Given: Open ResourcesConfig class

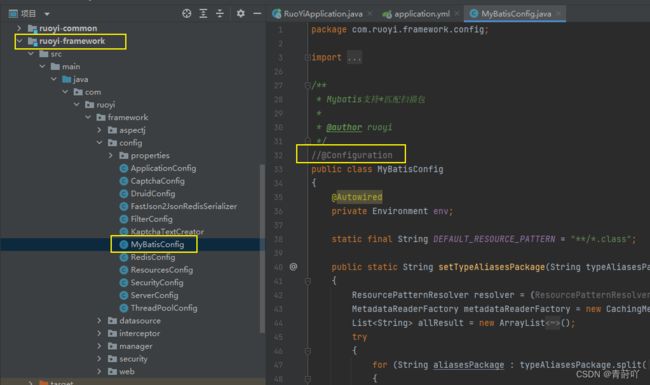Looking at the screenshot, I should coord(162,270).
